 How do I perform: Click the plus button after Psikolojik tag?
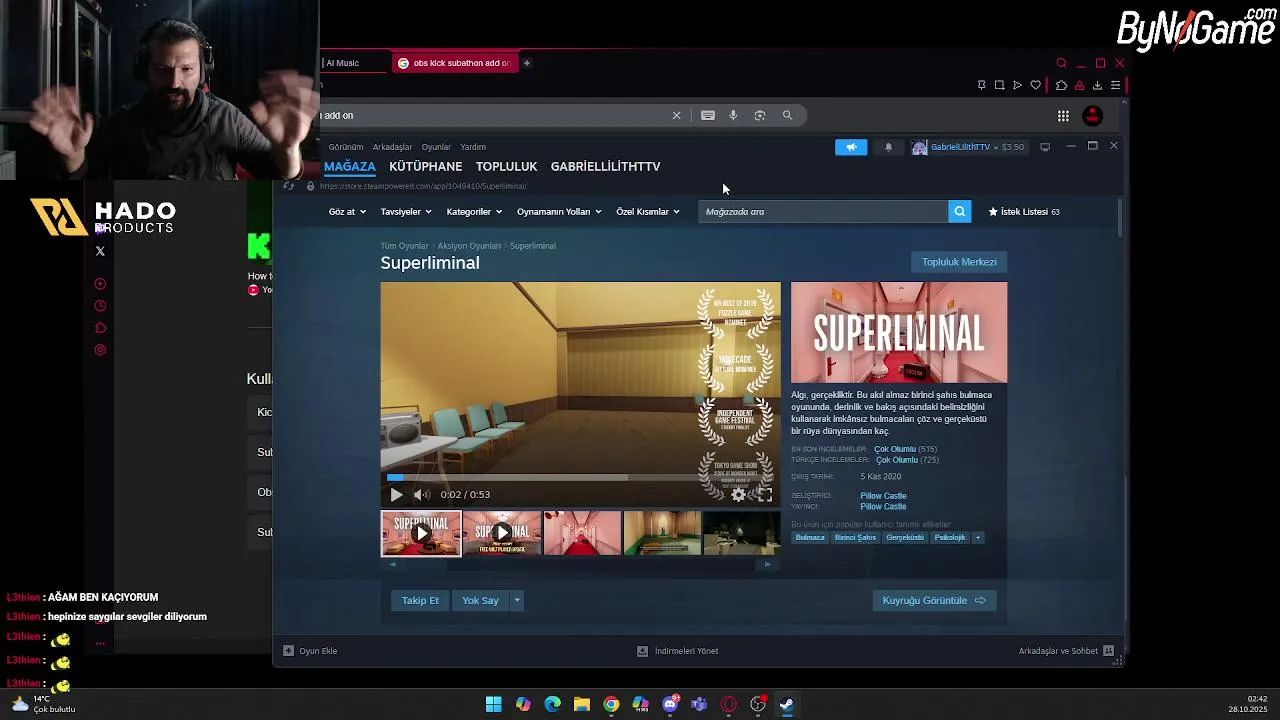(x=978, y=537)
